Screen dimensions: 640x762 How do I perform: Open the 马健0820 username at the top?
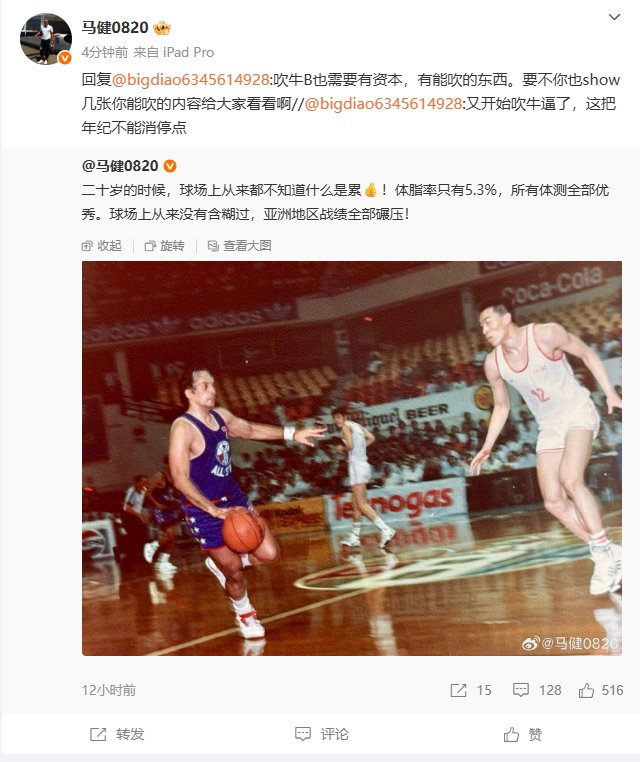pos(115,28)
